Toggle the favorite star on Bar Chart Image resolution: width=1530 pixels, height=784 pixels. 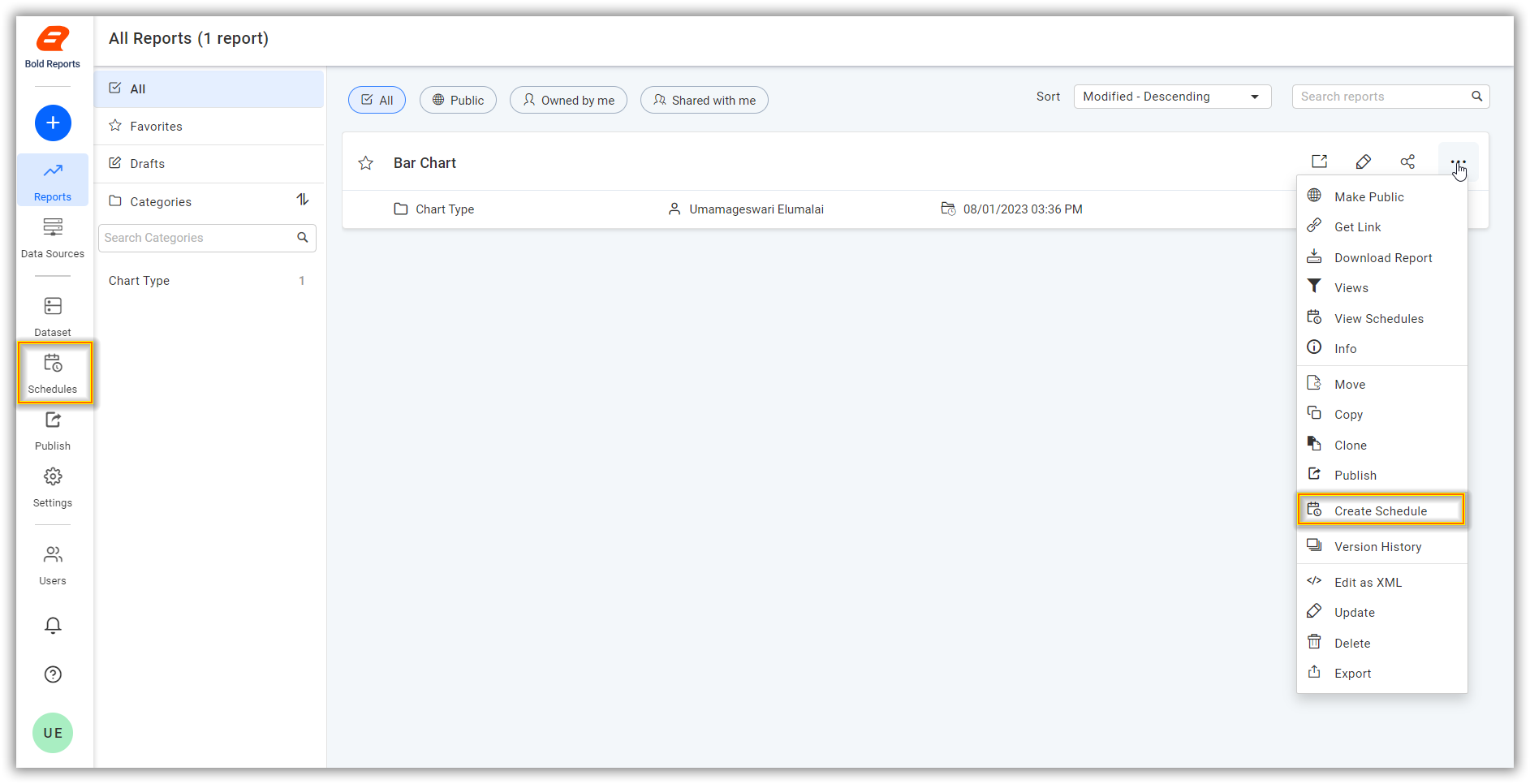point(366,162)
